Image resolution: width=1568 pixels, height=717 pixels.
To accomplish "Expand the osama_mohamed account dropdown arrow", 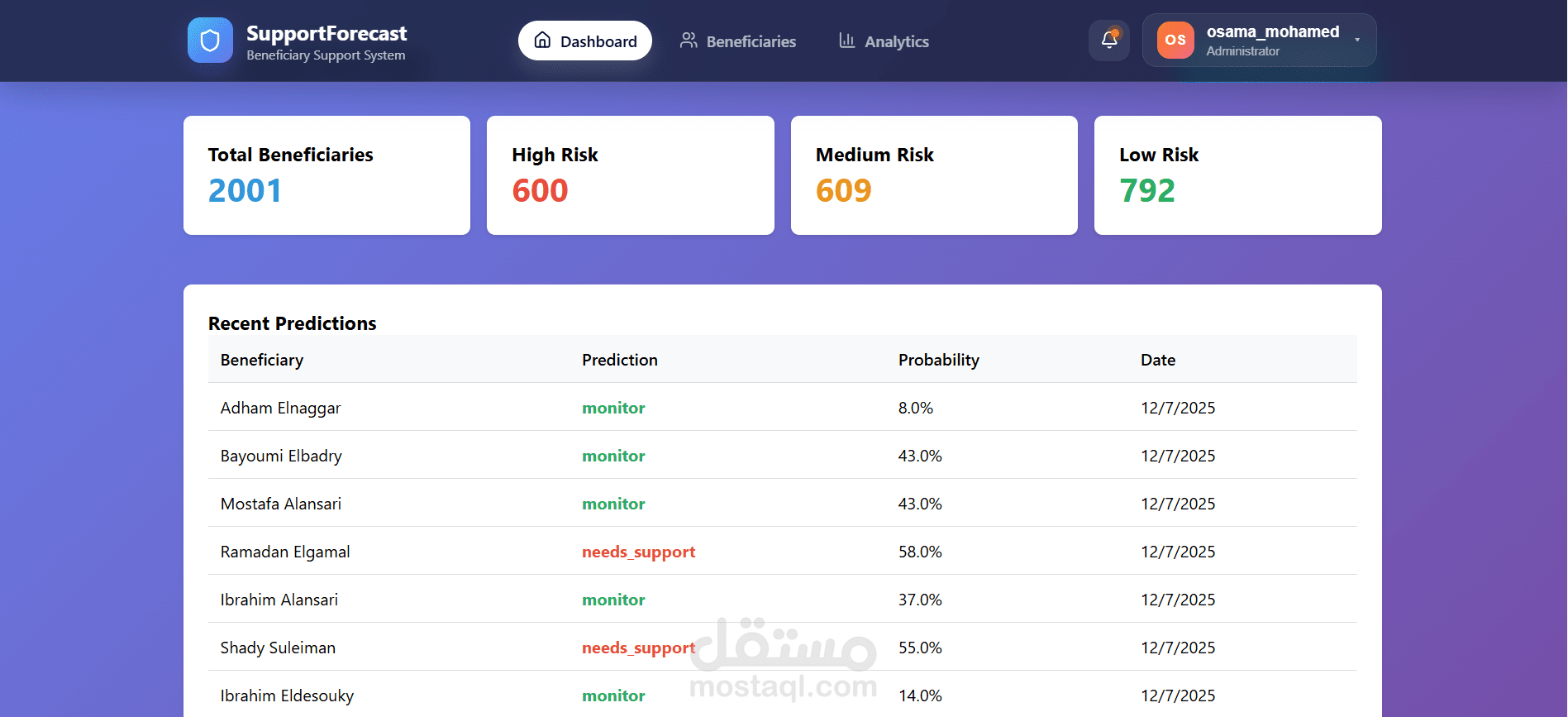I will coord(1357,40).
